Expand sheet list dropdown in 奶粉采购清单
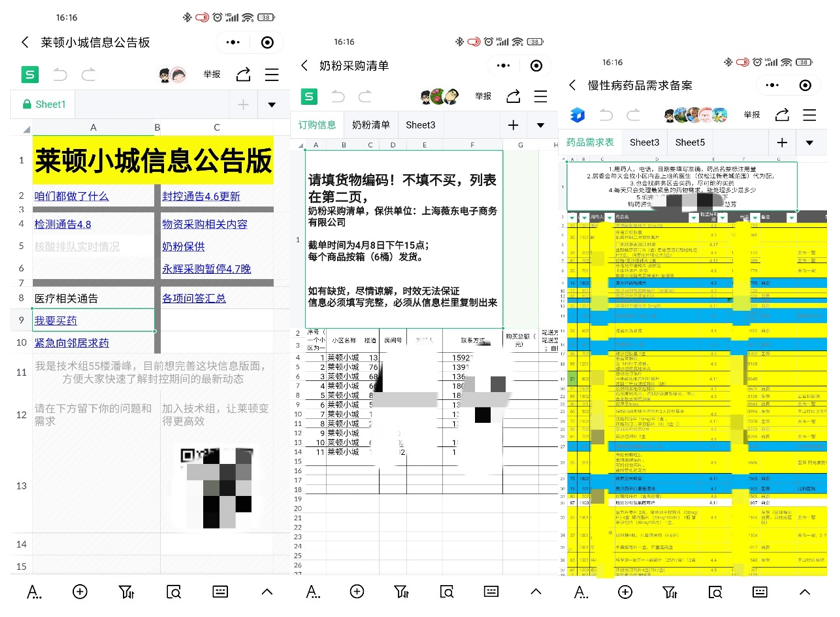Screen dimensions: 840x617 coord(541,125)
